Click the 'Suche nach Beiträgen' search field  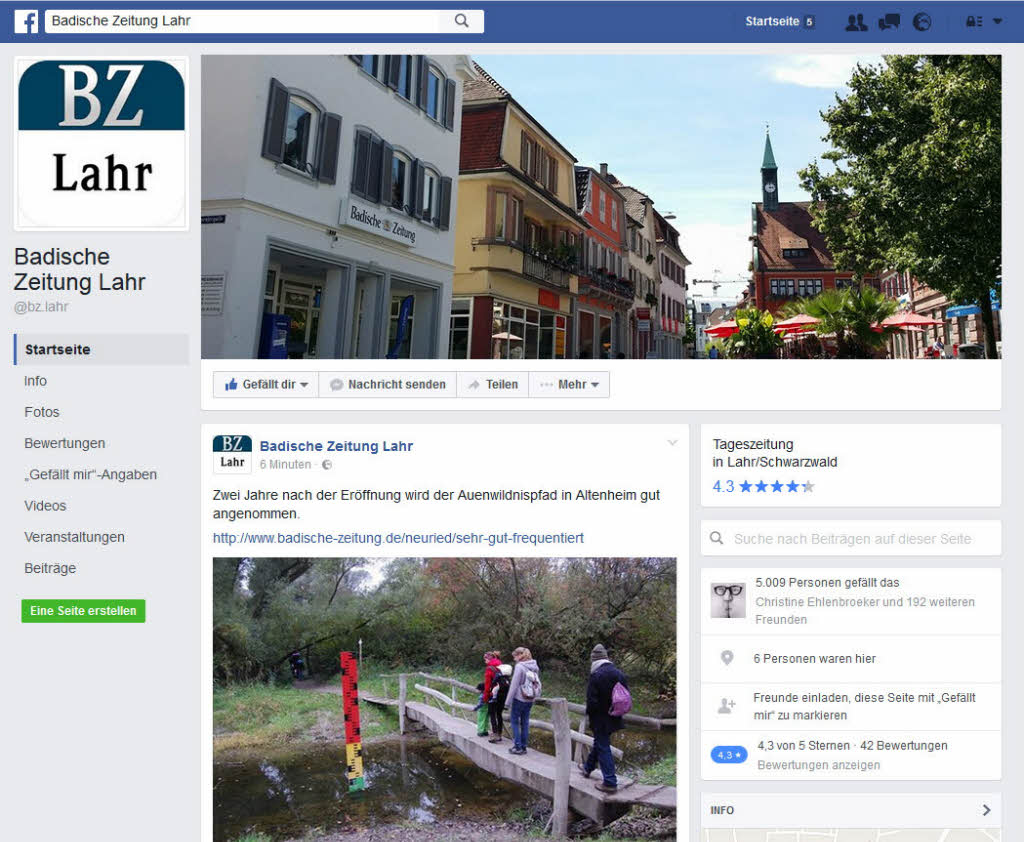[x=852, y=539]
